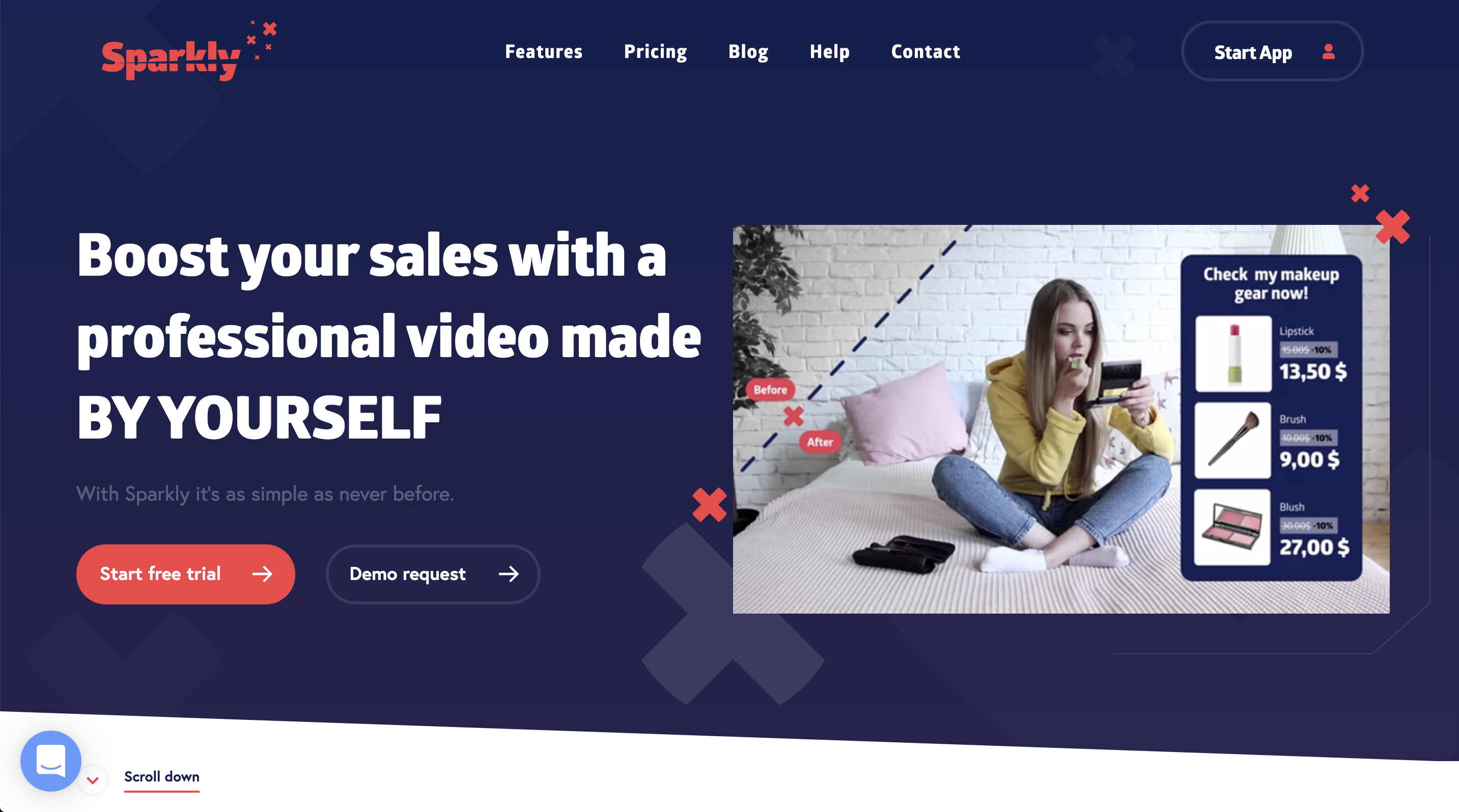1459x812 pixels.
Task: Click the Demo request button
Action: (433, 574)
